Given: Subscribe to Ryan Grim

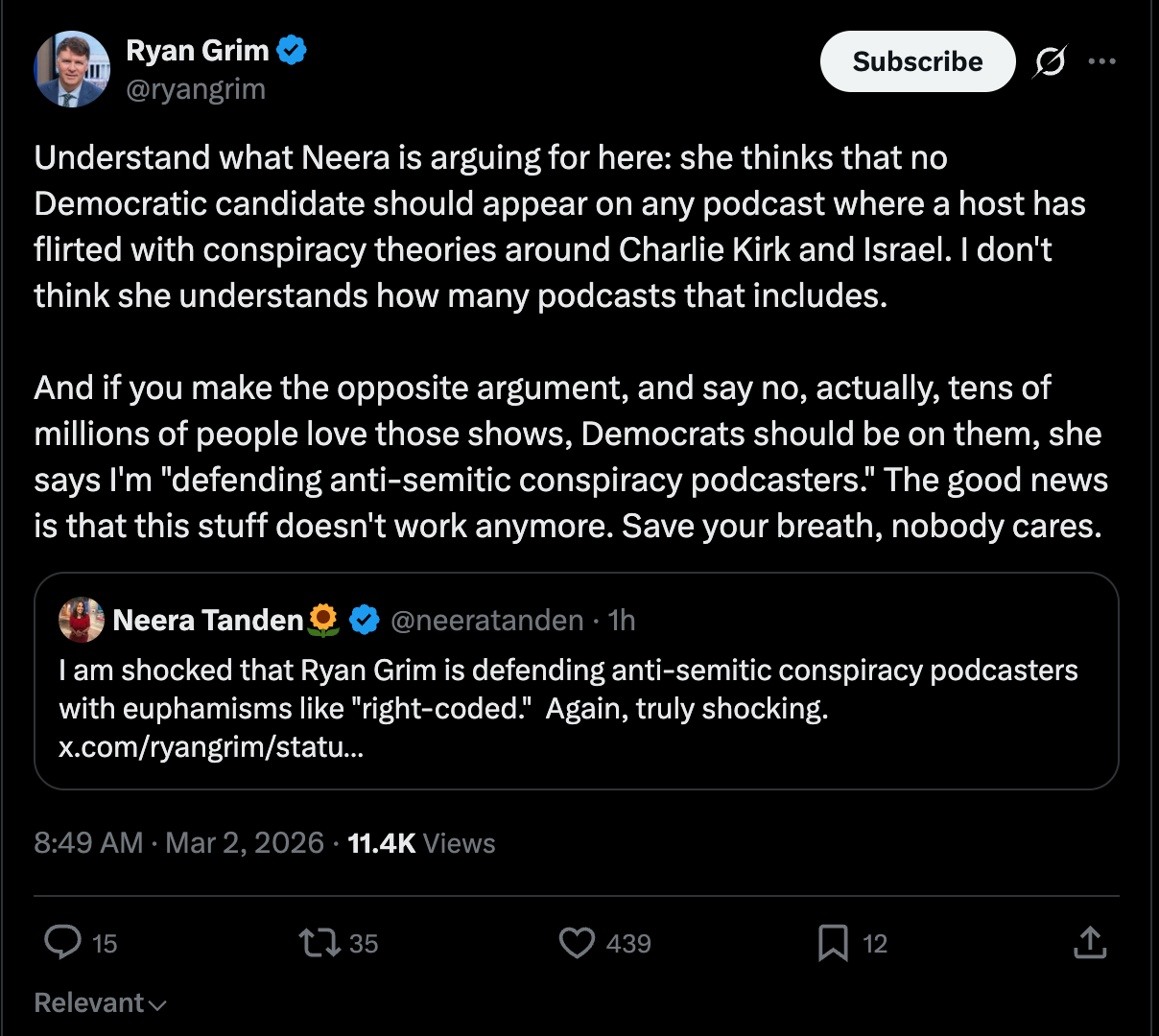Looking at the screenshot, I should pyautogui.click(x=917, y=61).
